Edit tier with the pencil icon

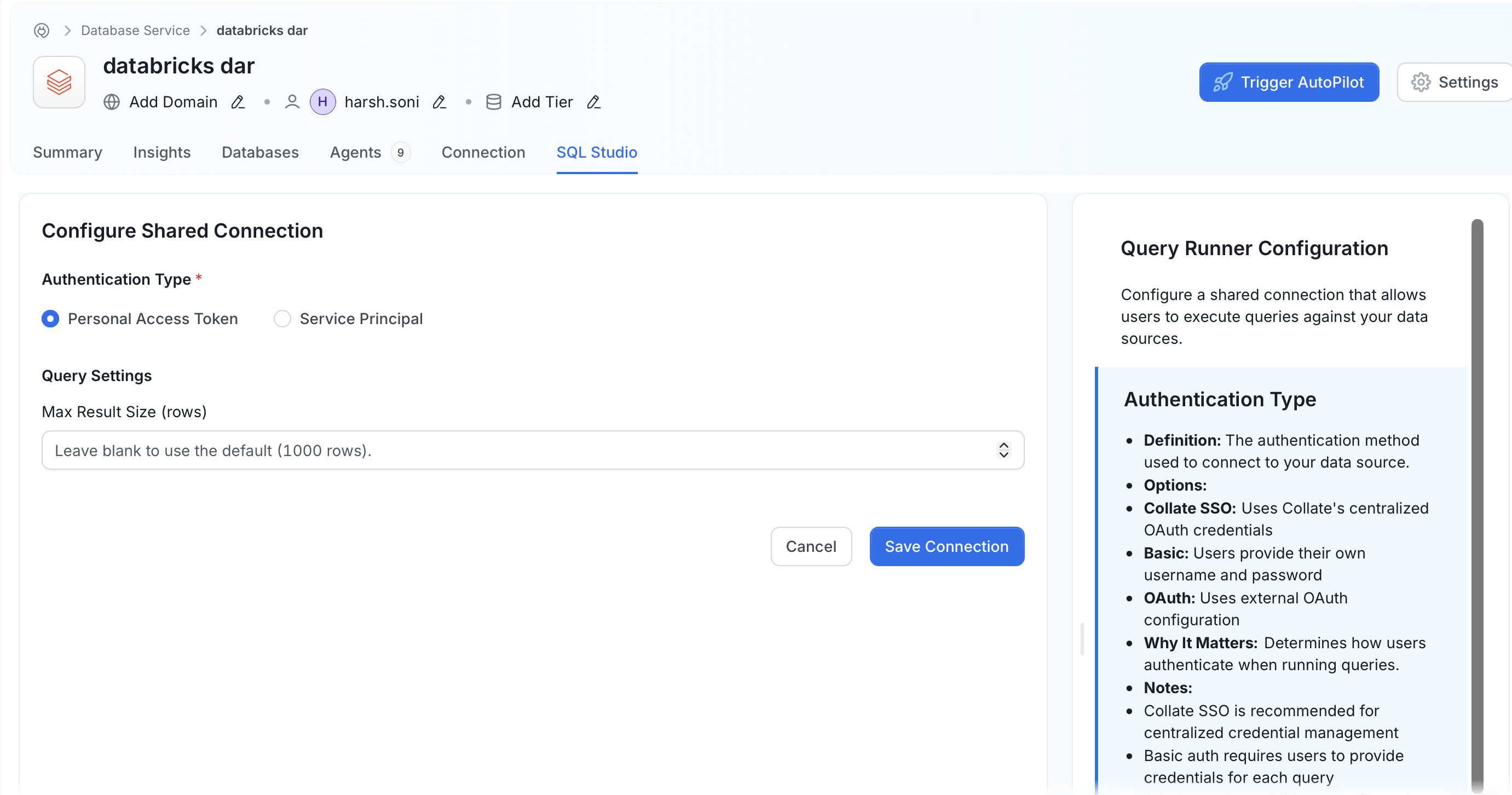593,102
